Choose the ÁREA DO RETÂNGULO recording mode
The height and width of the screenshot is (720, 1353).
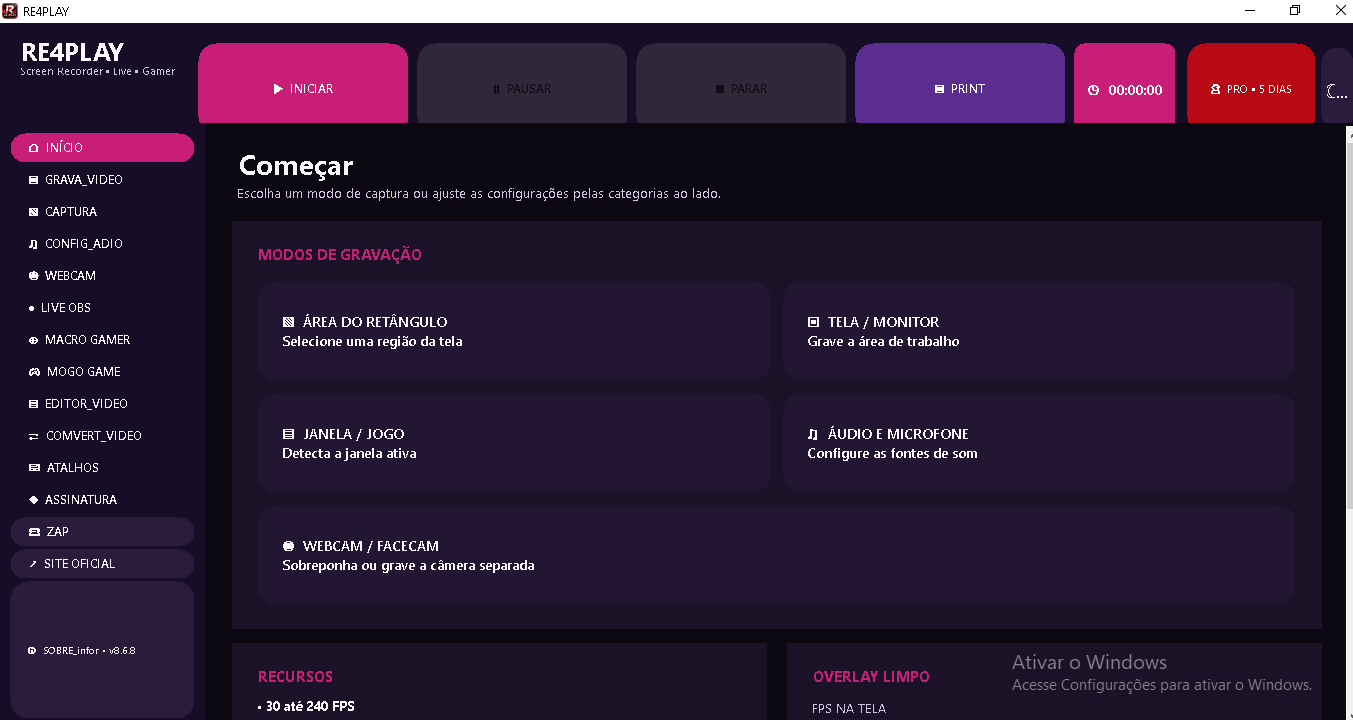click(514, 331)
